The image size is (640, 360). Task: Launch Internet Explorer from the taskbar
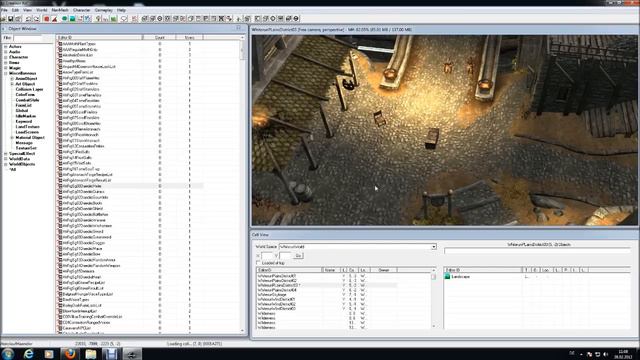coord(28,353)
